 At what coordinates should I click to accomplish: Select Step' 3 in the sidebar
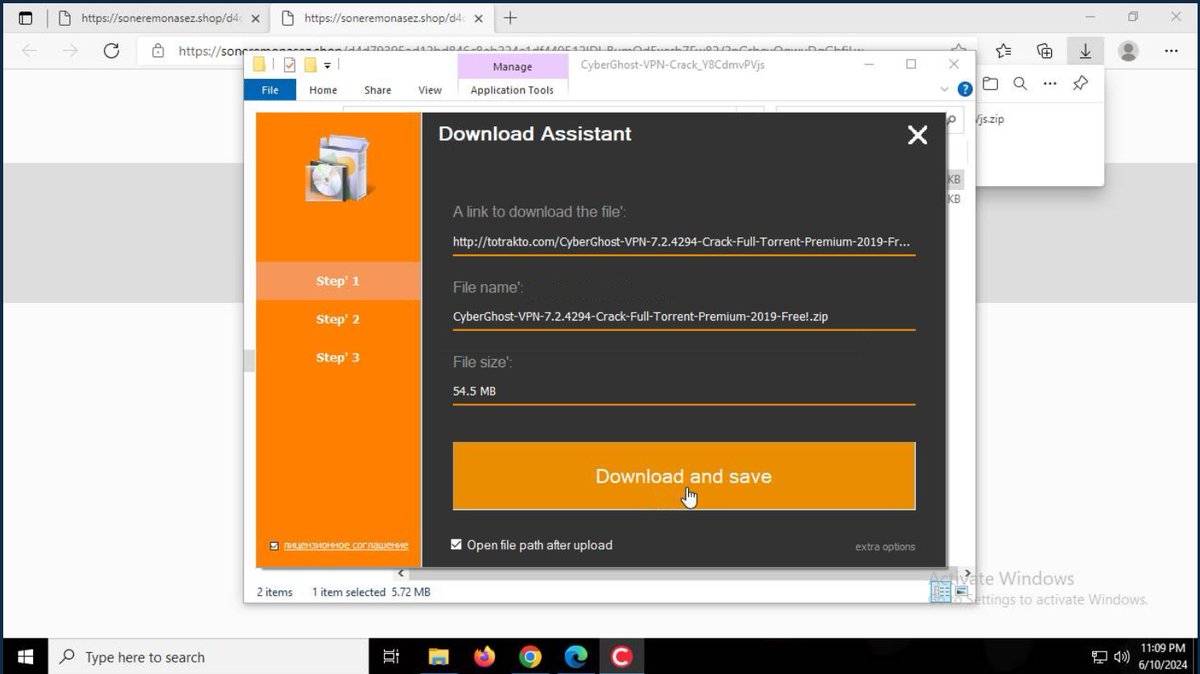point(338,357)
